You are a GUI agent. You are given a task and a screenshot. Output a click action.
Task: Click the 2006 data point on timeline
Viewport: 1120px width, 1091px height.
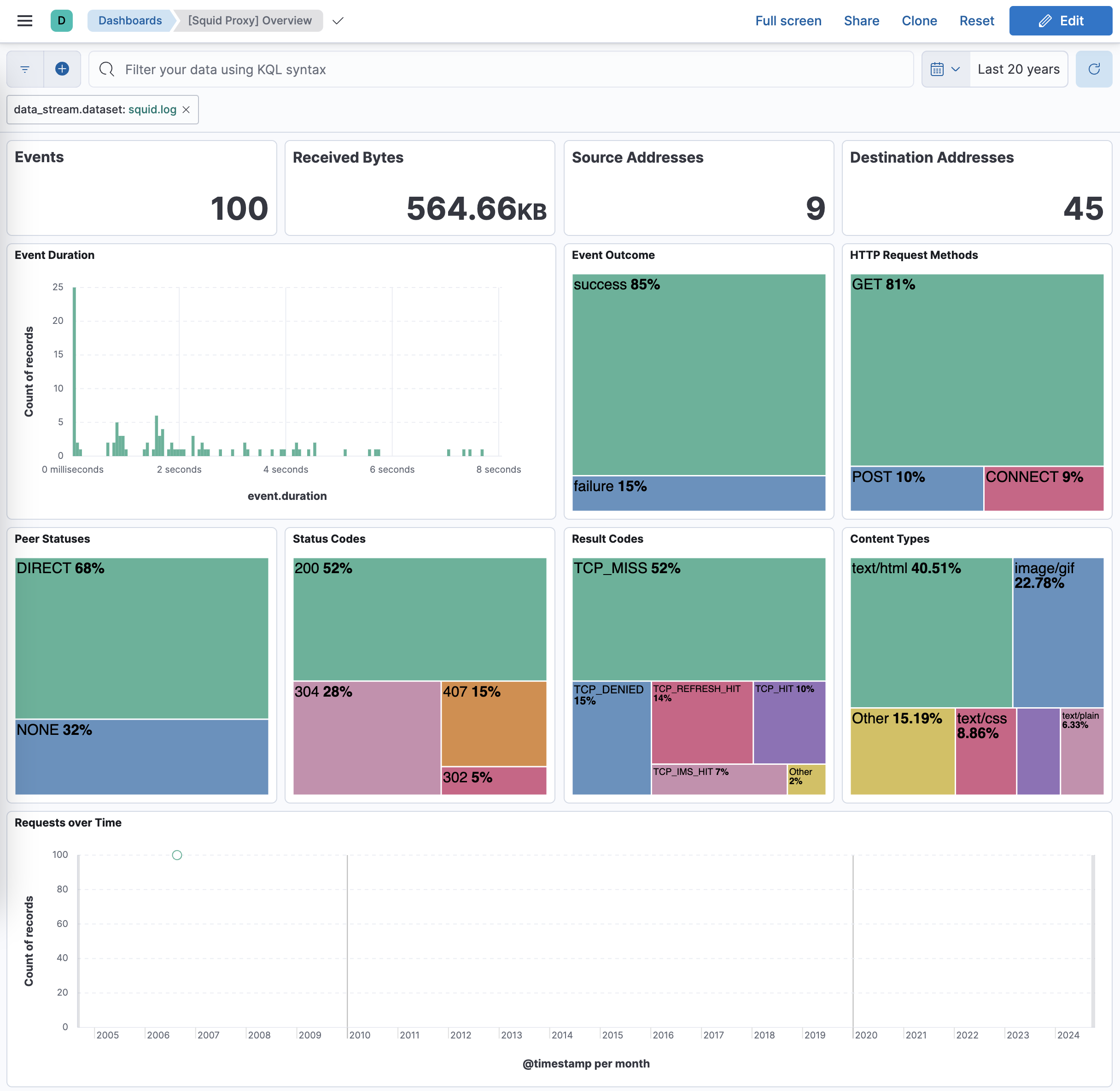[177, 855]
